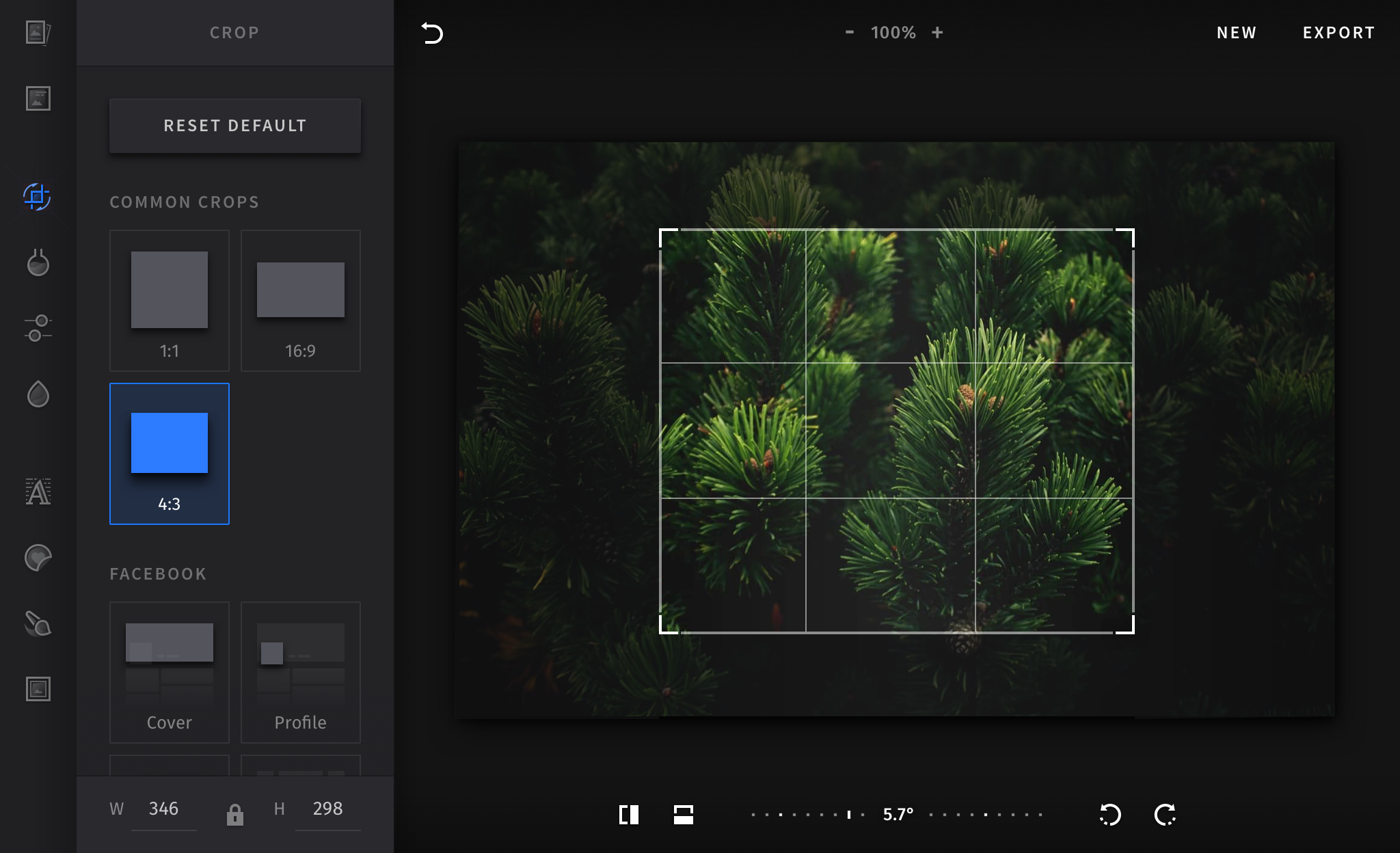Click the undo arrow icon

(x=432, y=33)
